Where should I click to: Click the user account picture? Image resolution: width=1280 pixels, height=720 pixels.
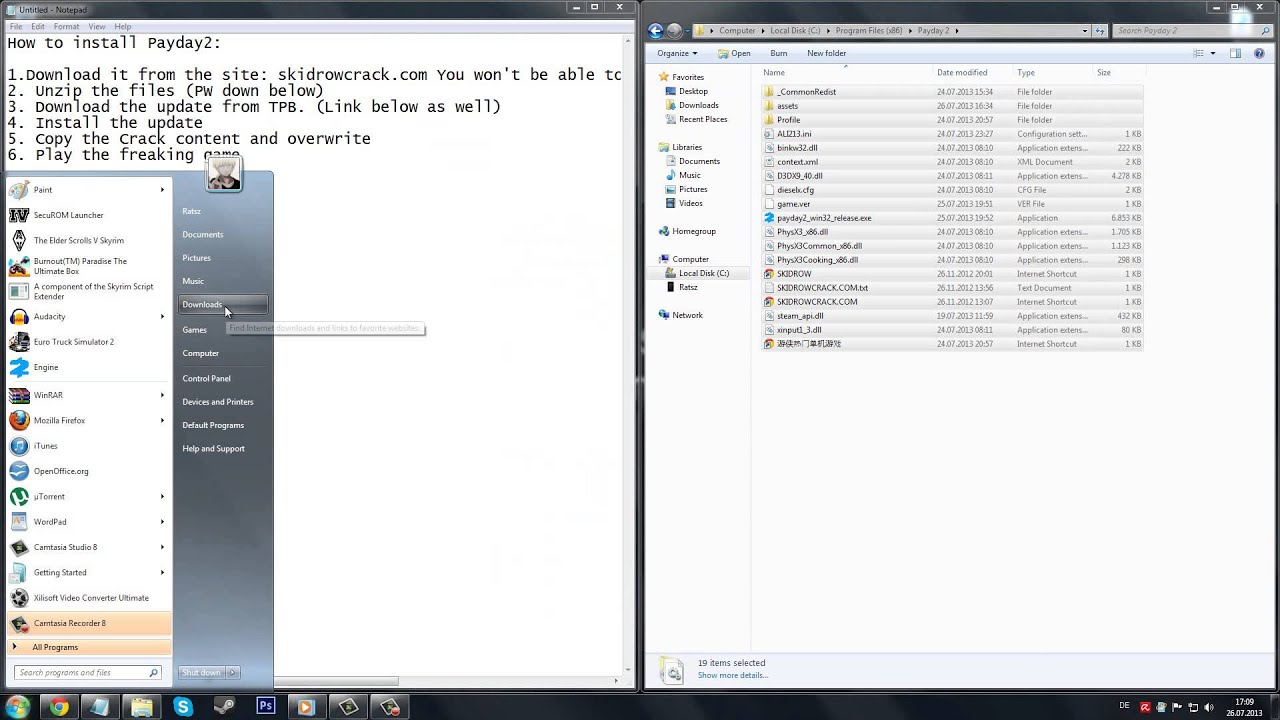pos(224,173)
